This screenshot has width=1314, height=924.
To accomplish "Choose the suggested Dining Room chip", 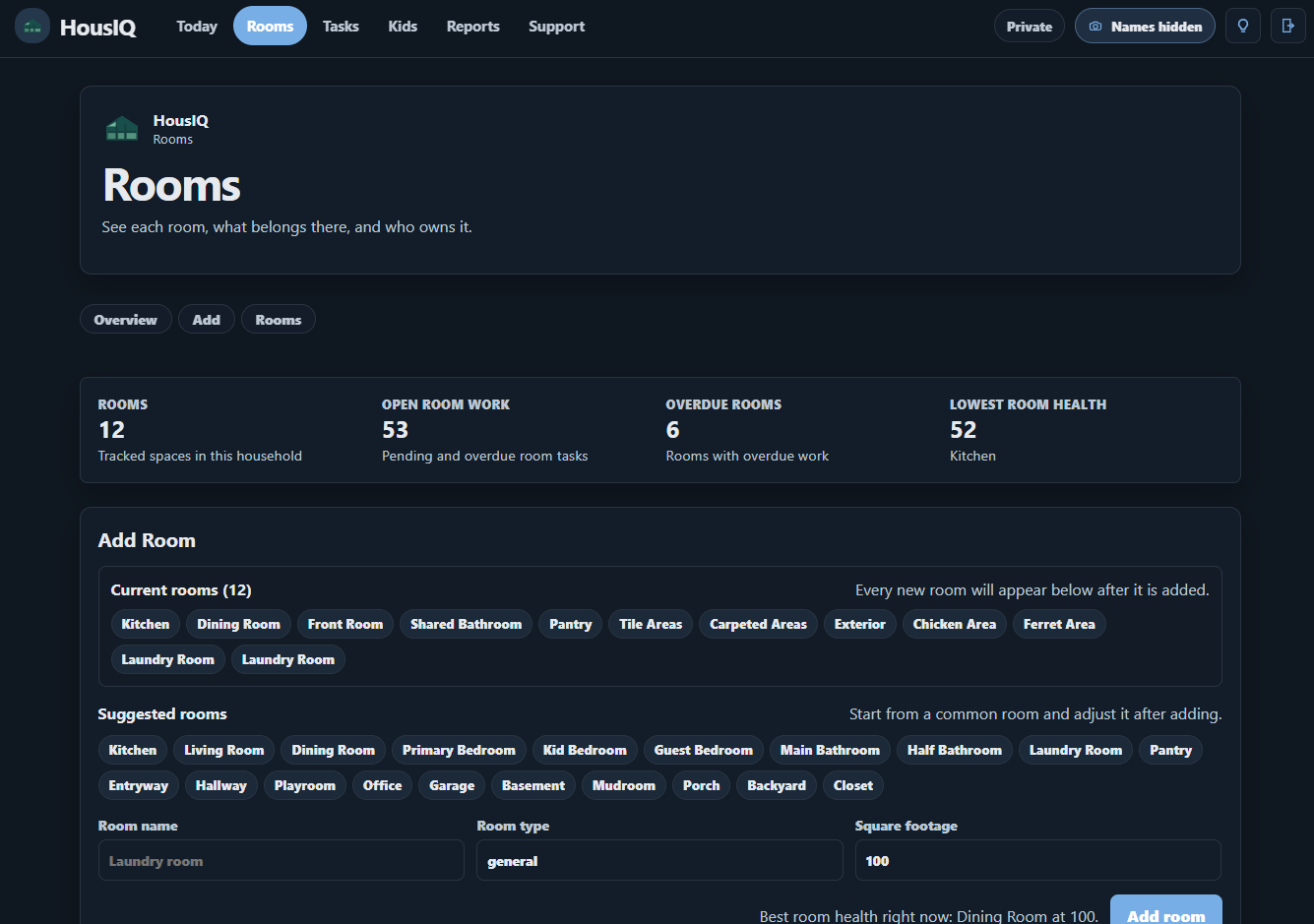I will 334,750.
